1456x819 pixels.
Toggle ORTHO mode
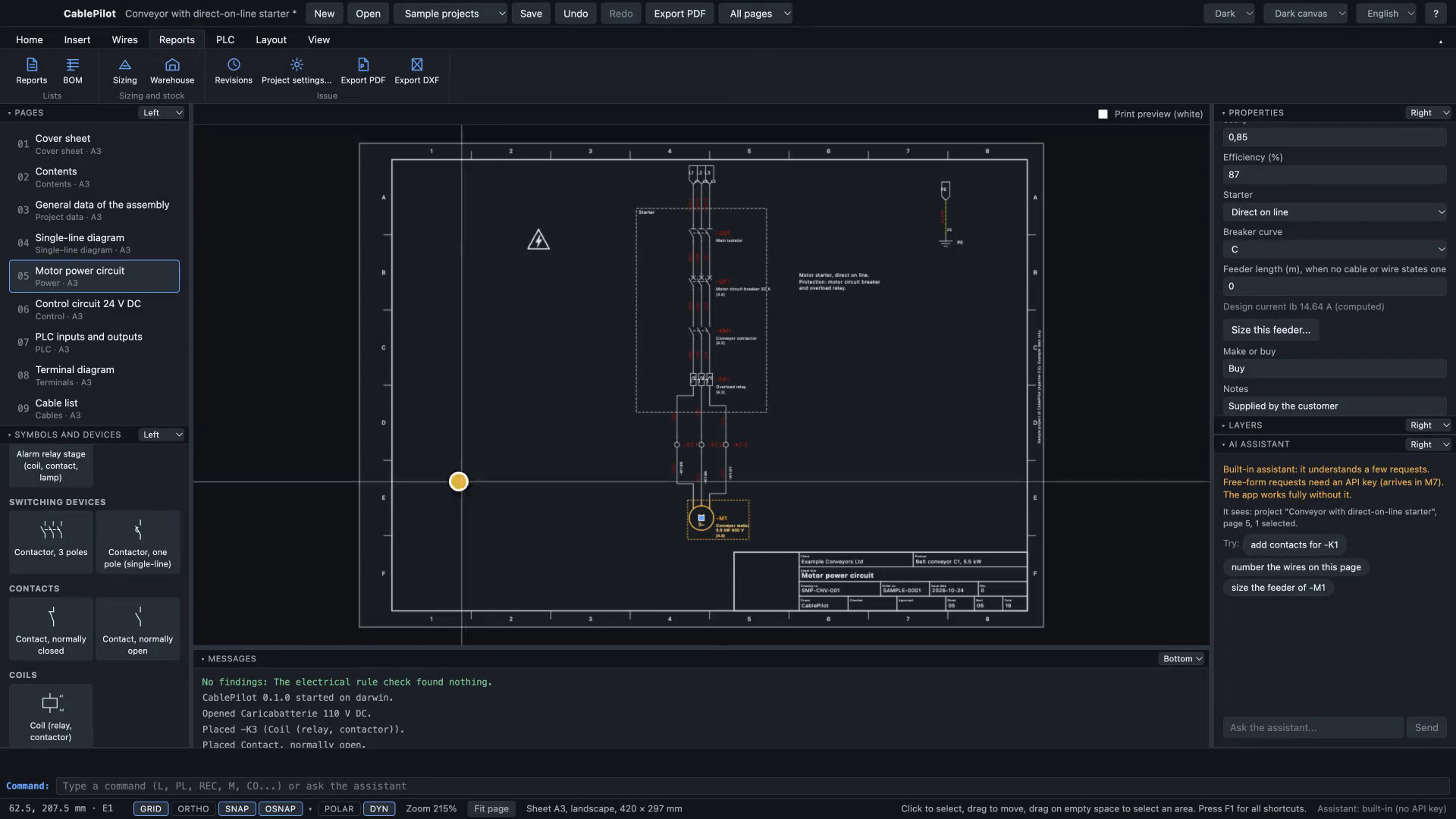click(x=193, y=809)
